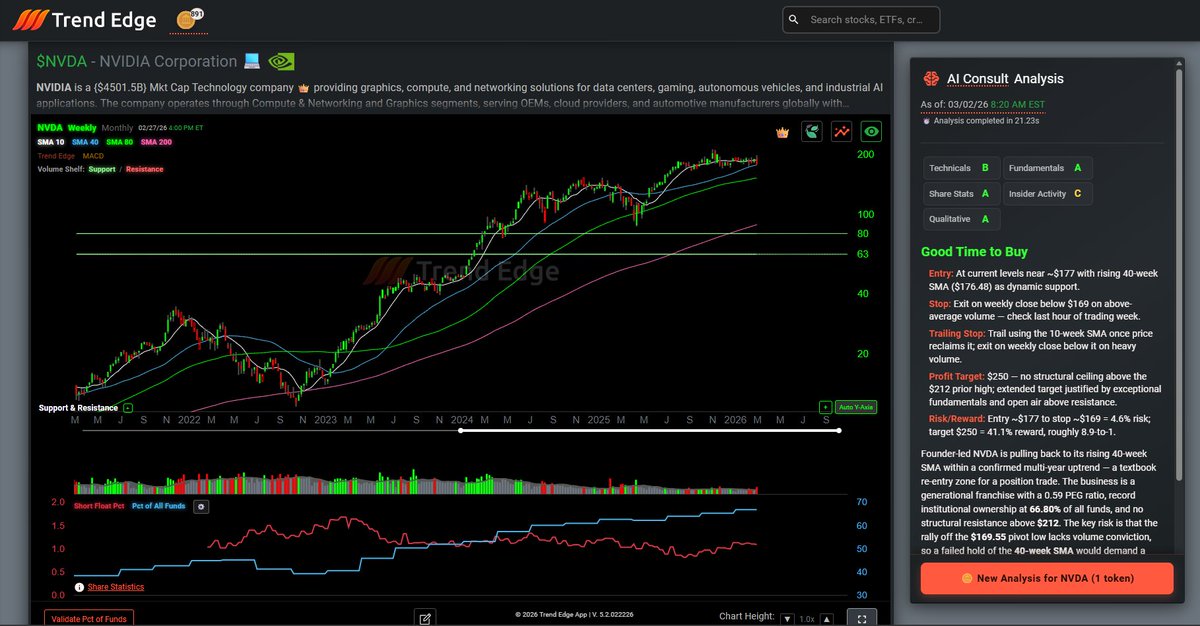Click the Trailing Stop label
This screenshot has height=626, width=1200.
(957, 334)
